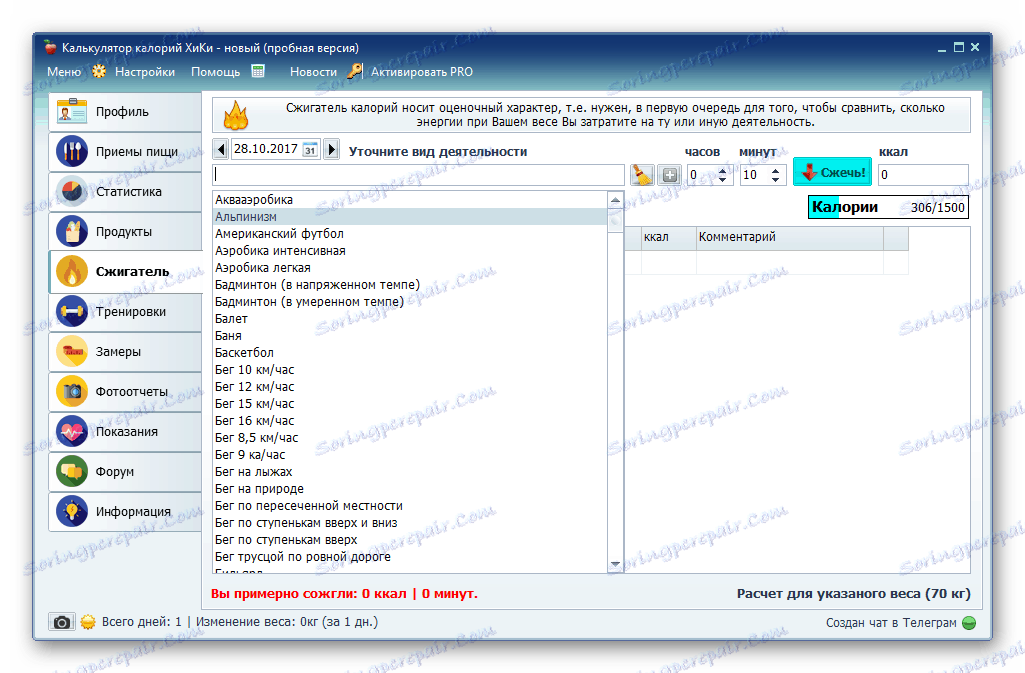Image resolution: width=1025 pixels, height=673 pixels.
Task: Click Активировать PRO
Action: pos(422,72)
